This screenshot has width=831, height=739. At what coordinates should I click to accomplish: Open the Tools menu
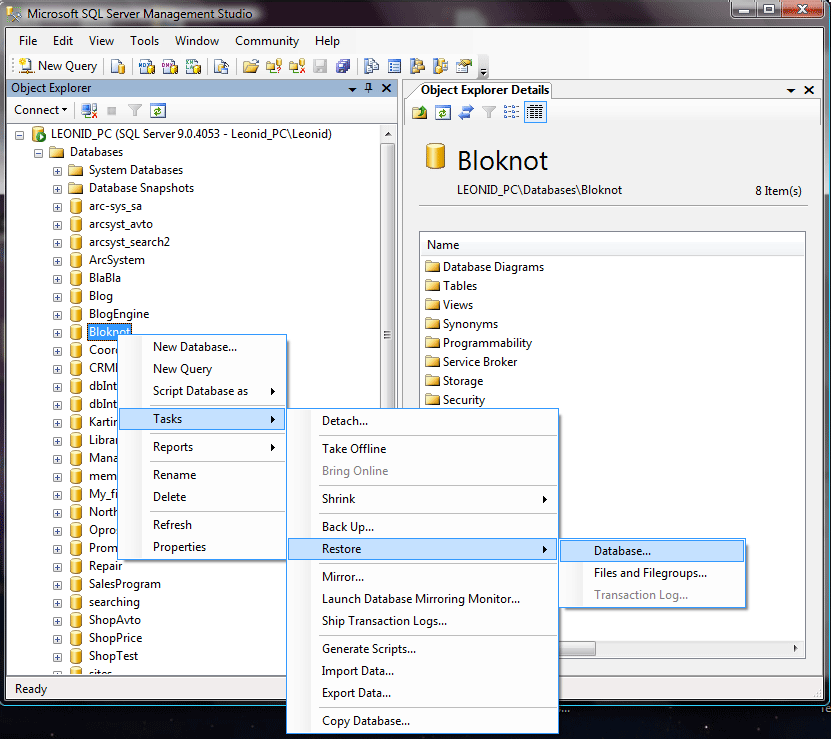pyautogui.click(x=144, y=41)
